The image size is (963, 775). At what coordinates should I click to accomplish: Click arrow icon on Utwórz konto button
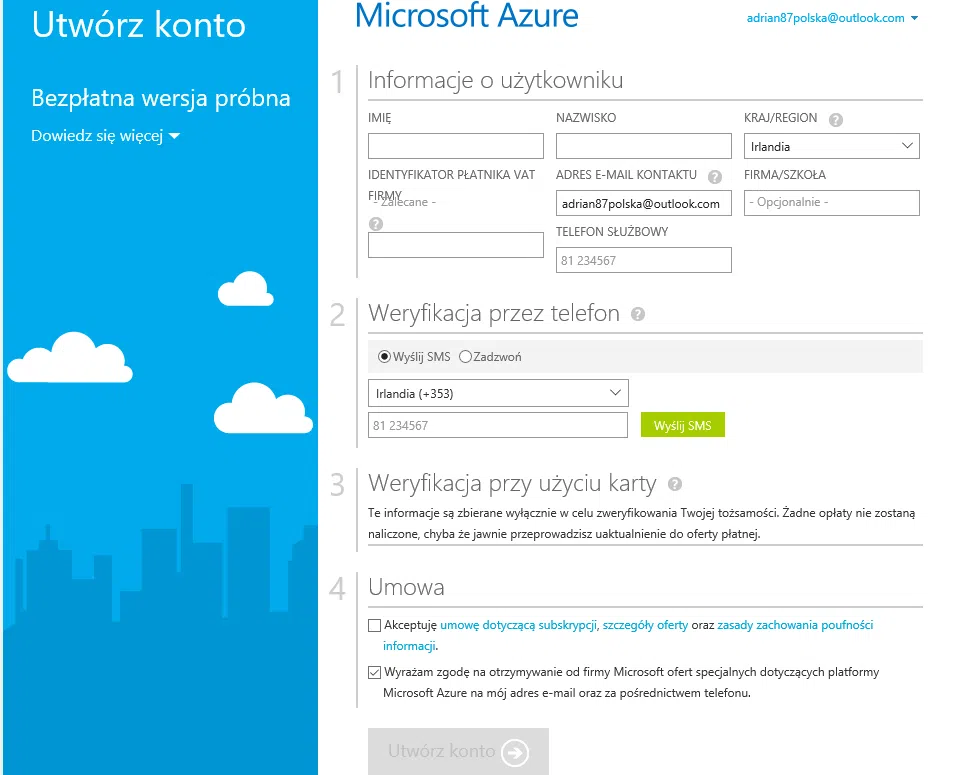coord(515,752)
